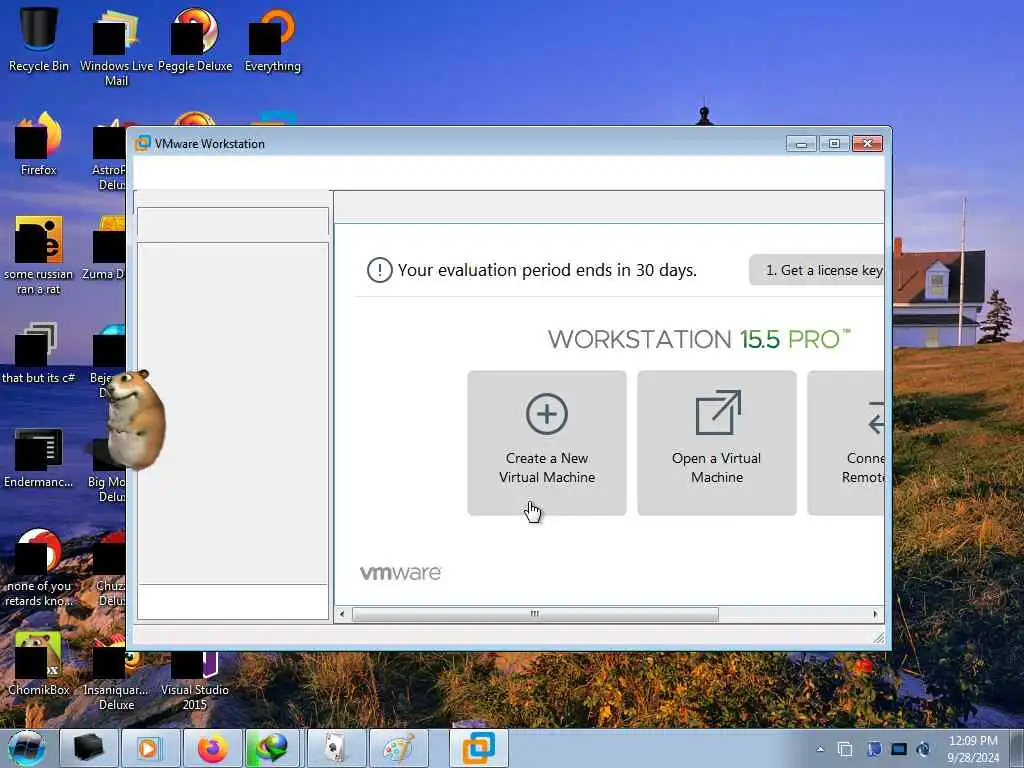This screenshot has width=1024, height=768.
Task: Open the Recycle Bin desktop icon
Action: (x=39, y=39)
